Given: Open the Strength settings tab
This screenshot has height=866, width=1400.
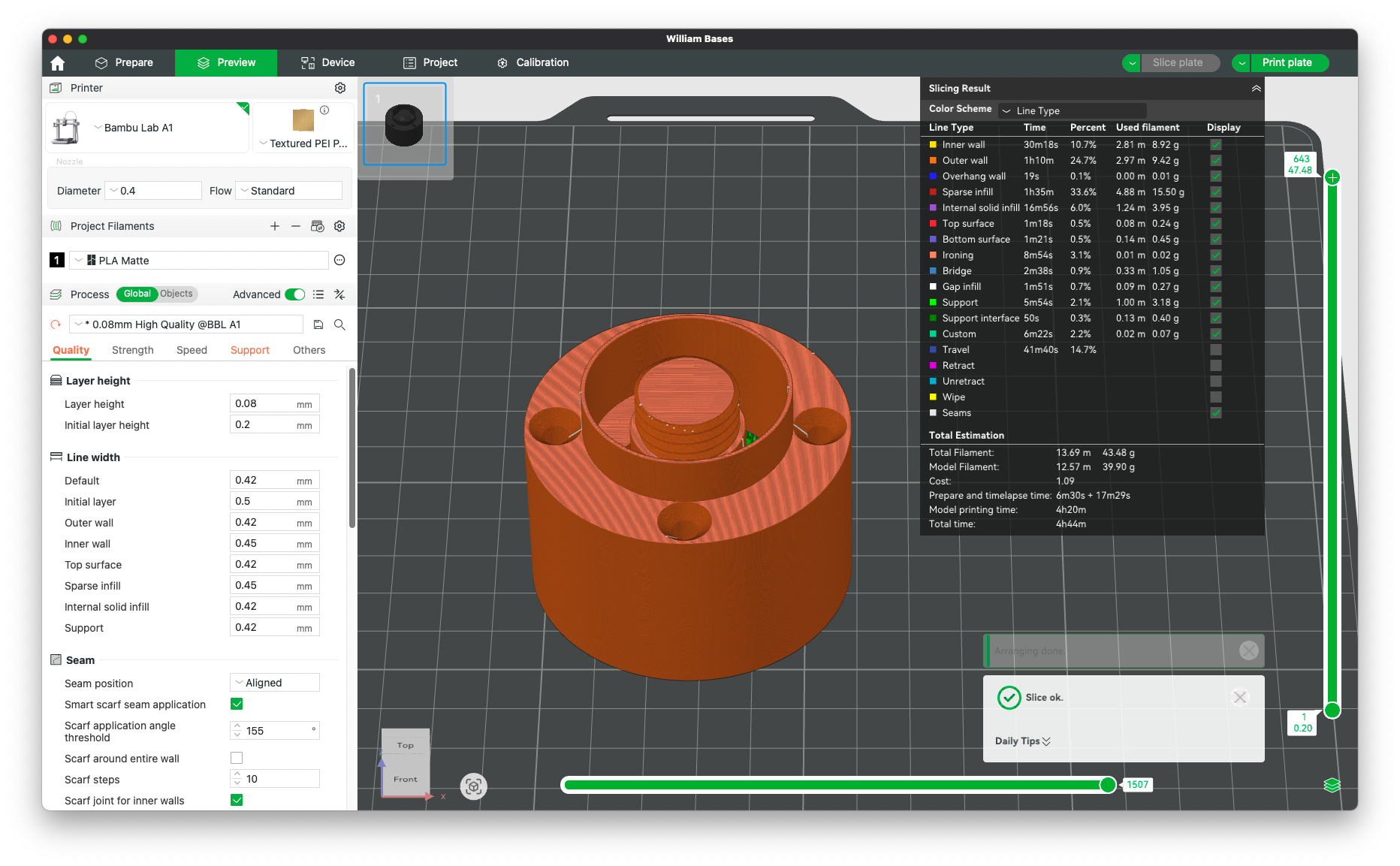Looking at the screenshot, I should click(133, 350).
